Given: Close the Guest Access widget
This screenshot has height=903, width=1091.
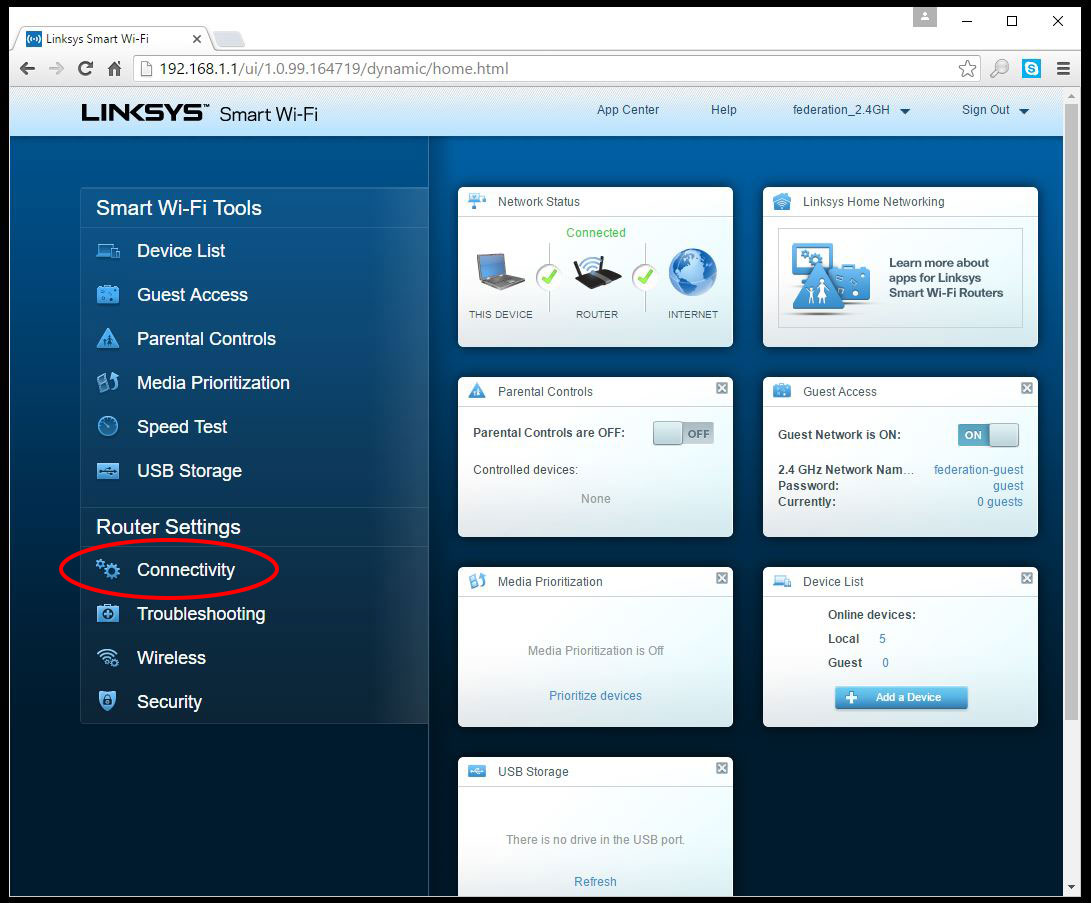Looking at the screenshot, I should pos(1026,388).
